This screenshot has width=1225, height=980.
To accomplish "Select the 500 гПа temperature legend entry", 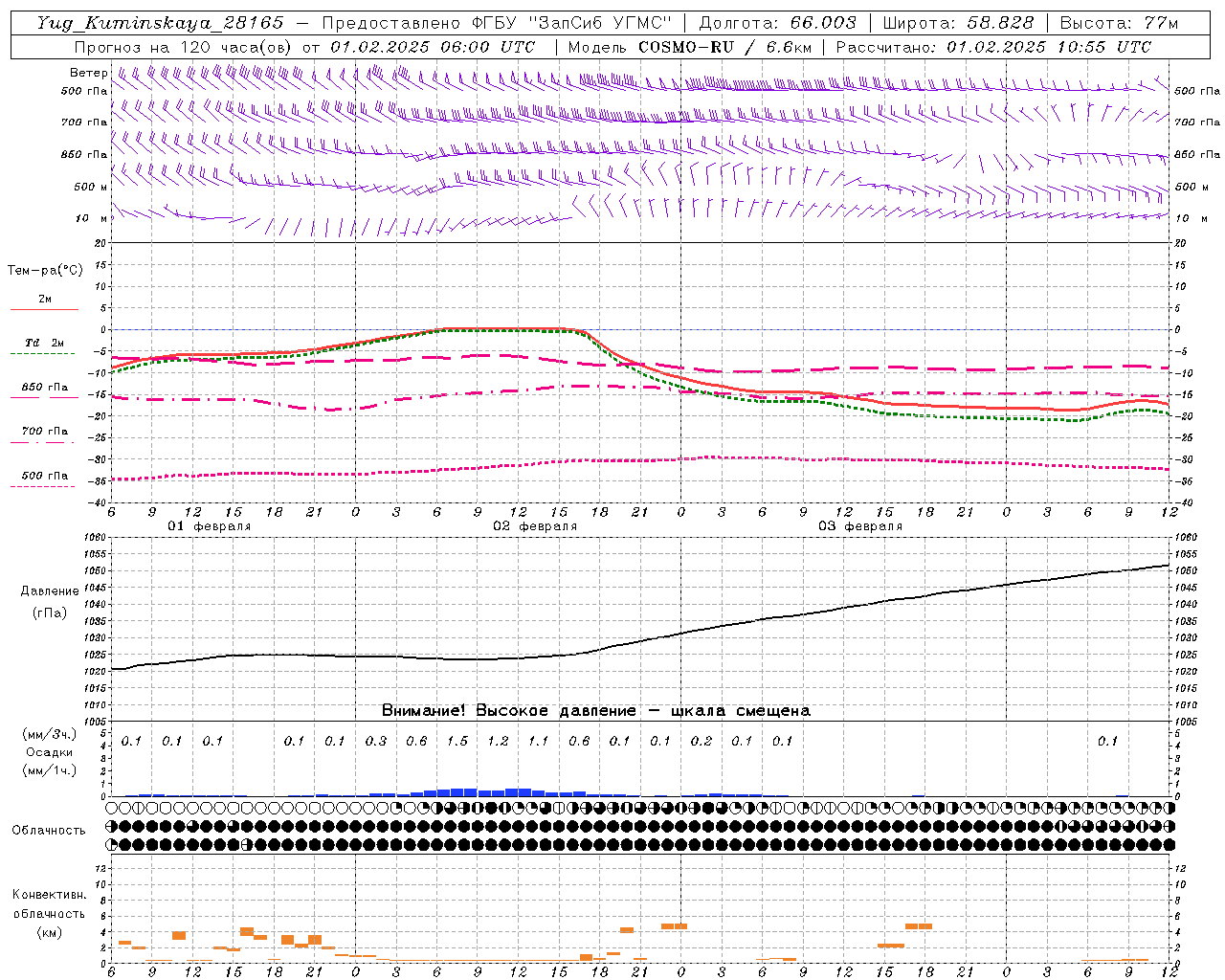I will coord(44,476).
